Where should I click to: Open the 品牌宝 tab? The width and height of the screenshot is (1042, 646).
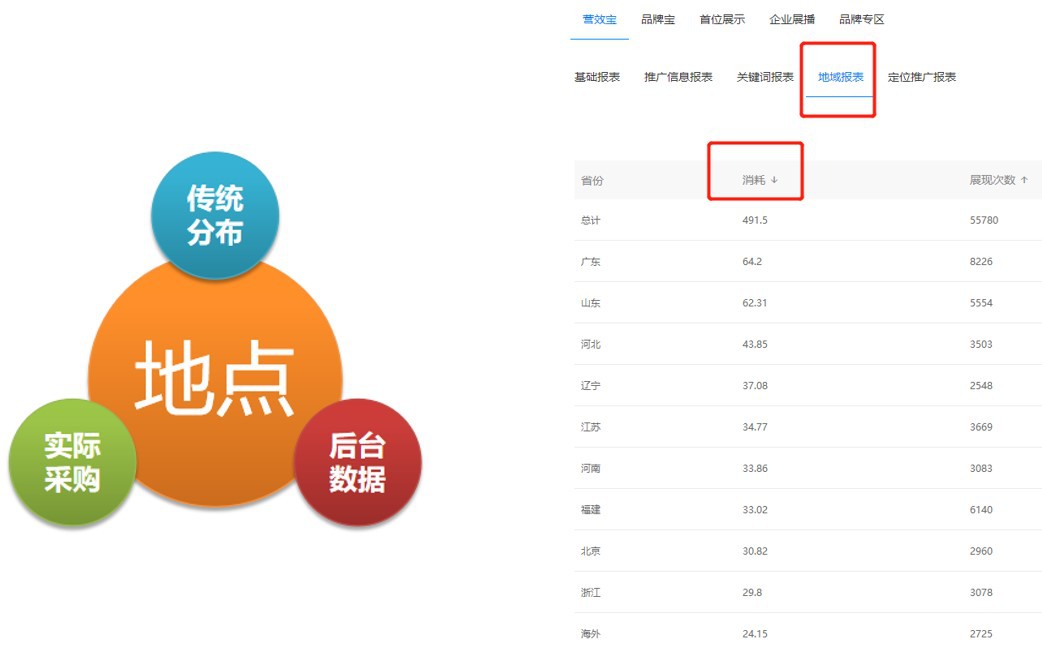pyautogui.click(x=658, y=20)
